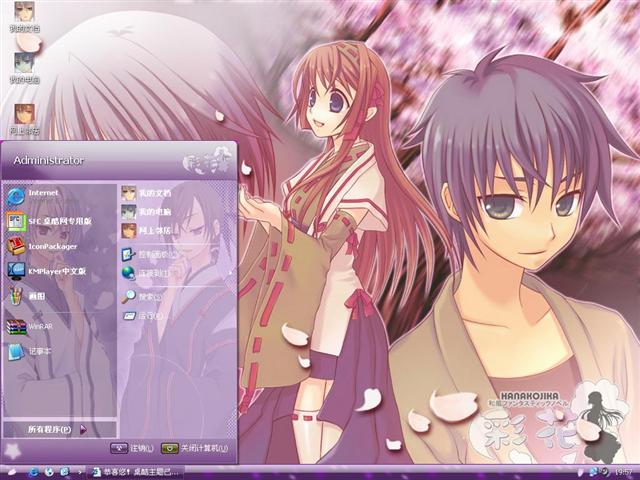Open 画图 (Paint) program
This screenshot has width=640, height=480.
coord(35,297)
